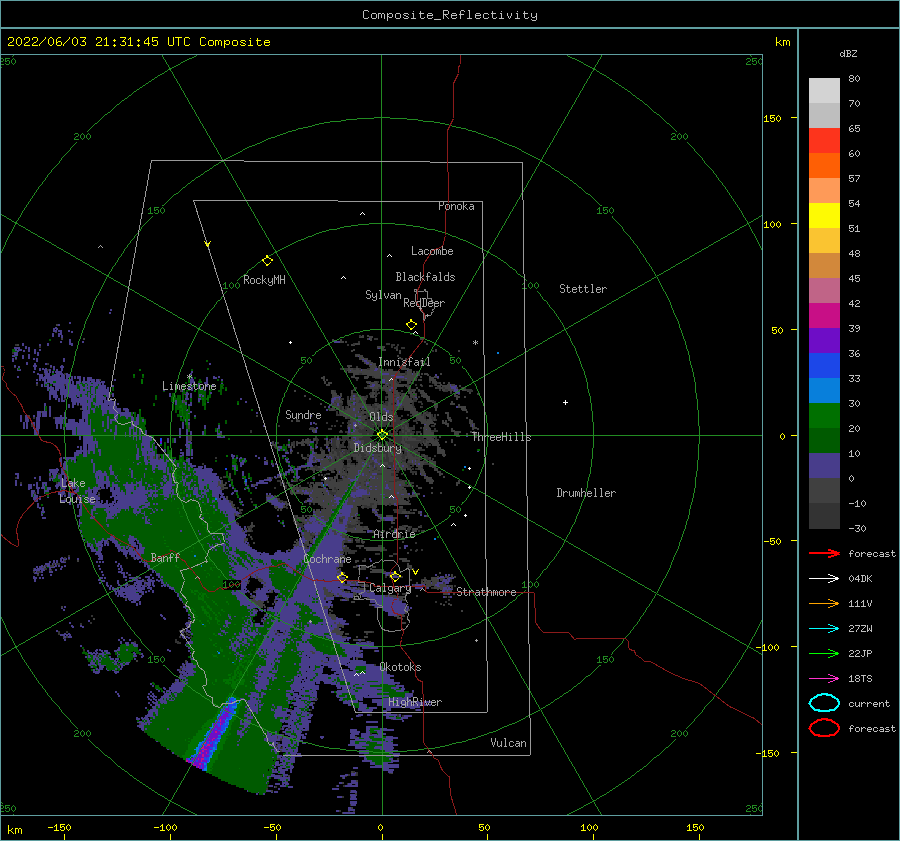The height and width of the screenshot is (841, 900).
Task: Click the -30 dBZ legend value
Action: pyautogui.click(x=857, y=528)
